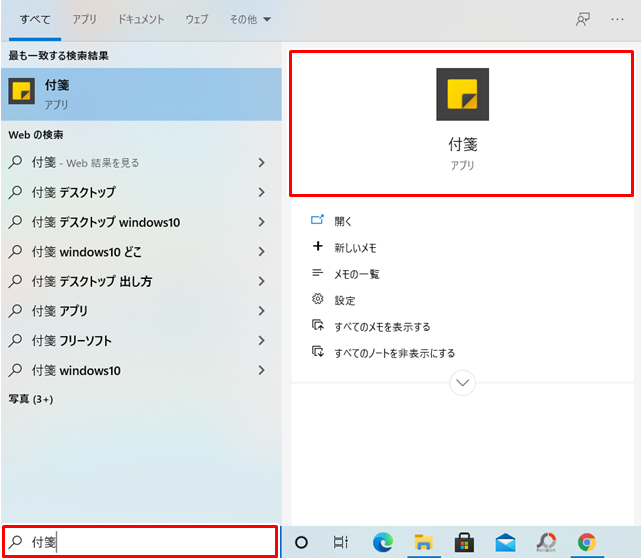The width and height of the screenshot is (641, 560).
Task: Click search icon beside 付箋 デスクトップ
Action: 15,192
